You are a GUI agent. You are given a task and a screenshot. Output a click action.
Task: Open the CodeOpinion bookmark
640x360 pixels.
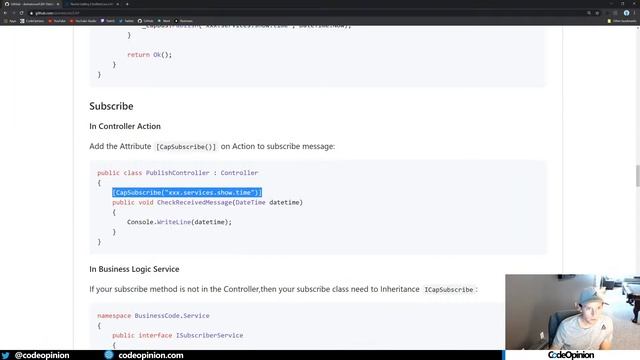coord(32,21)
